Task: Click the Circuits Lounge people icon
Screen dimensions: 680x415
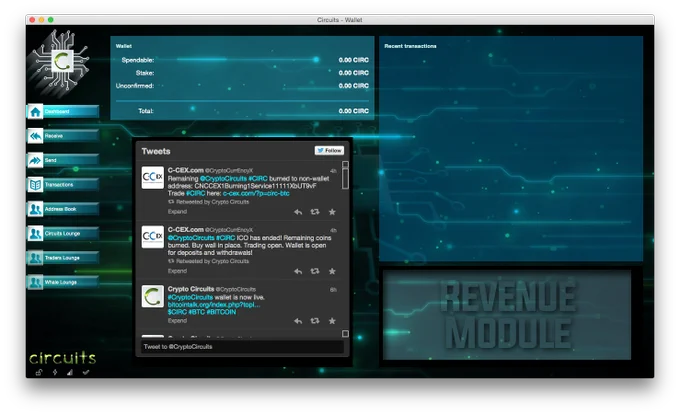Action: [x=36, y=234]
